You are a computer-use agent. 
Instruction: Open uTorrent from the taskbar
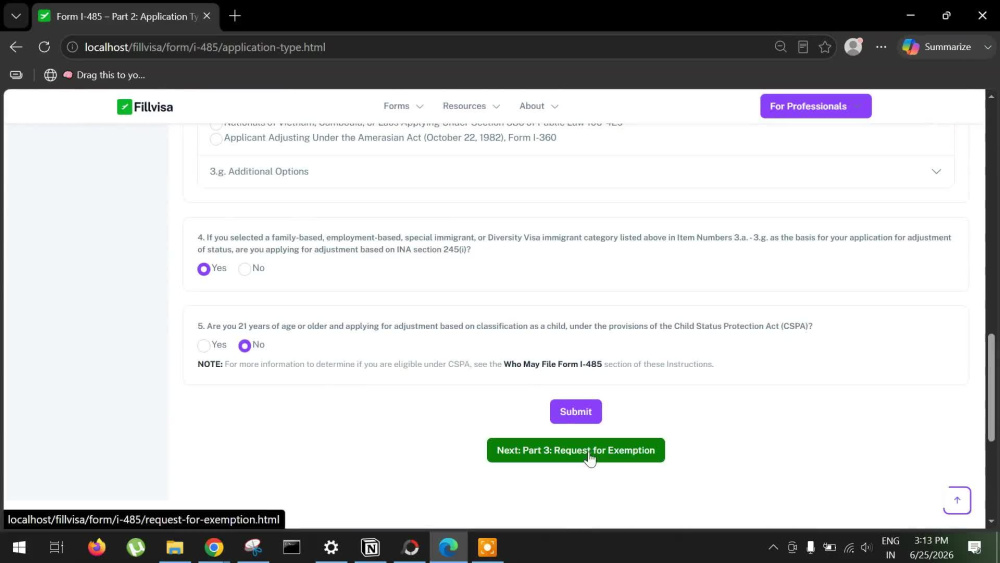pyautogui.click(x=136, y=547)
